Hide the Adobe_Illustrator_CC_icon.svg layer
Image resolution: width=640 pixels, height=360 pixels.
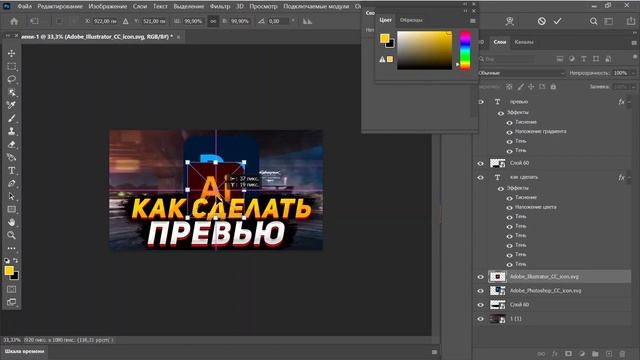[x=480, y=277]
